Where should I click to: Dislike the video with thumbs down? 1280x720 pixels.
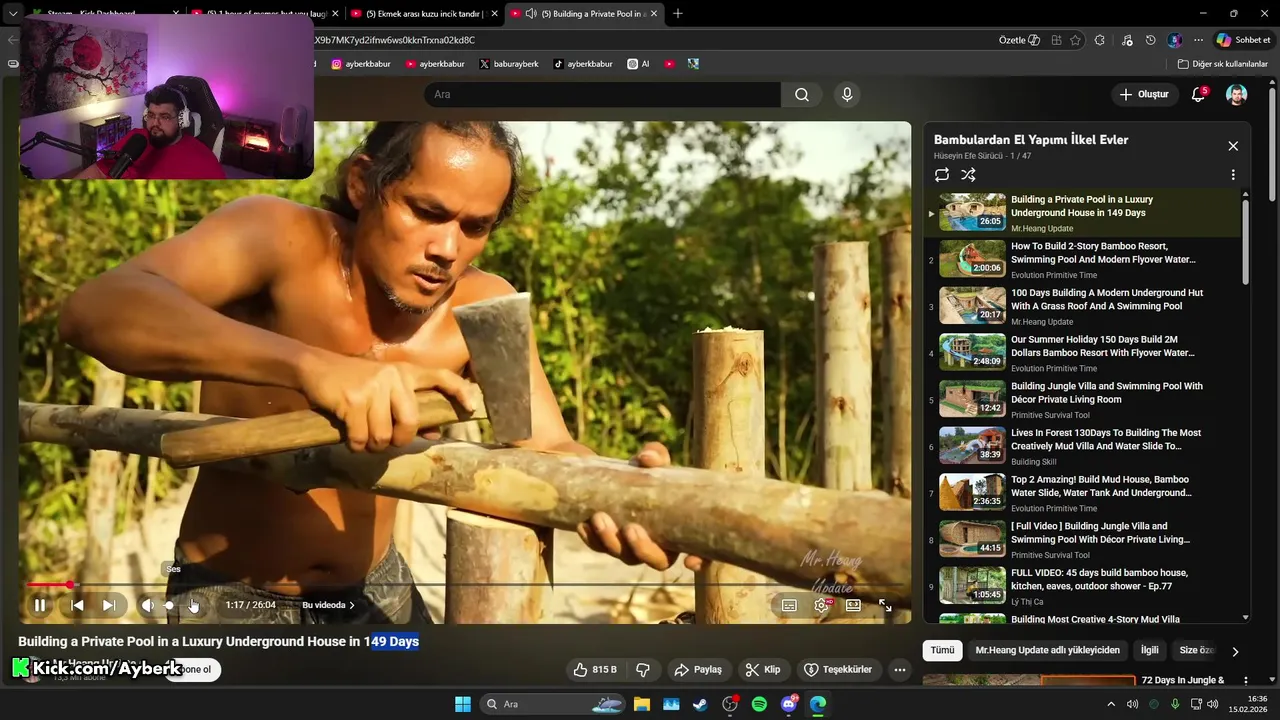click(643, 670)
